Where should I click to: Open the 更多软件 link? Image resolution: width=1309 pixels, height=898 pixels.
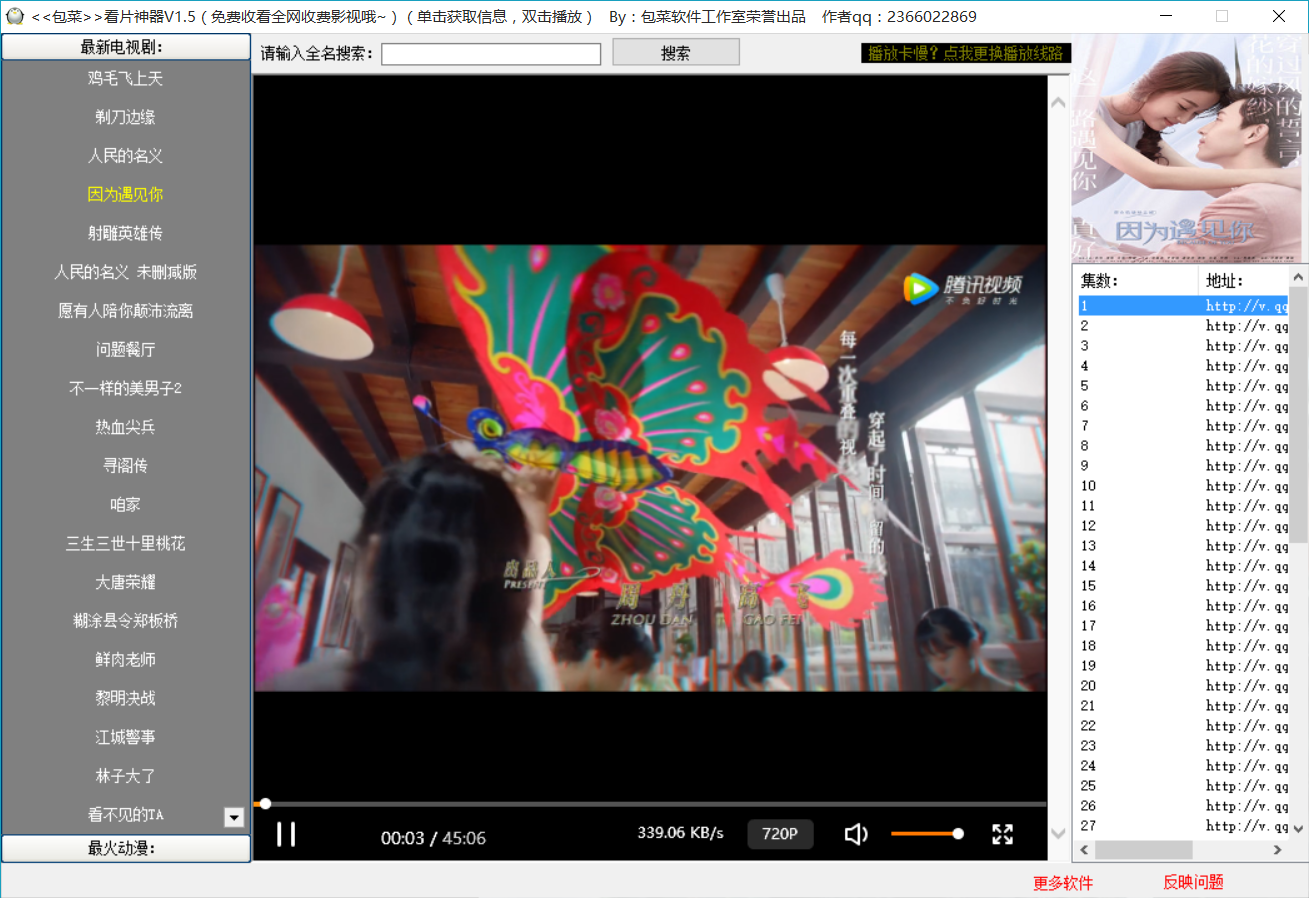coord(1062,883)
